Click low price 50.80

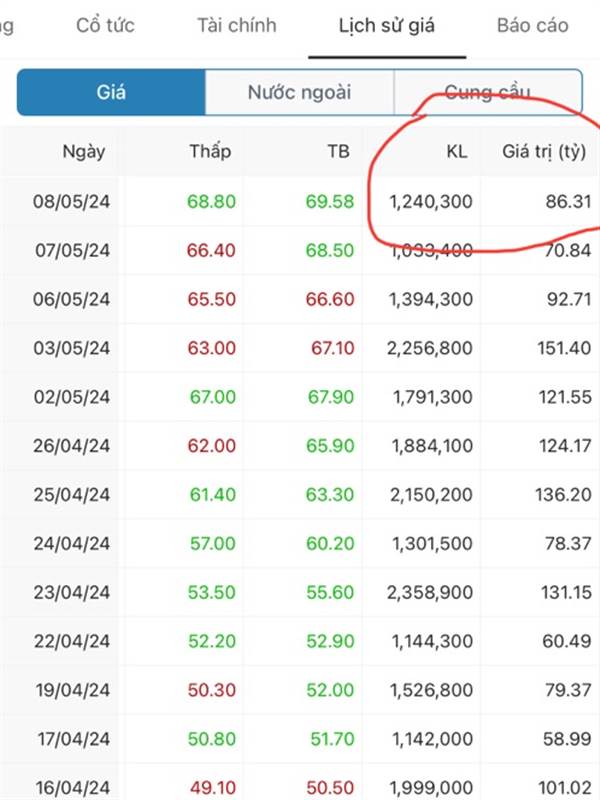pos(212,739)
